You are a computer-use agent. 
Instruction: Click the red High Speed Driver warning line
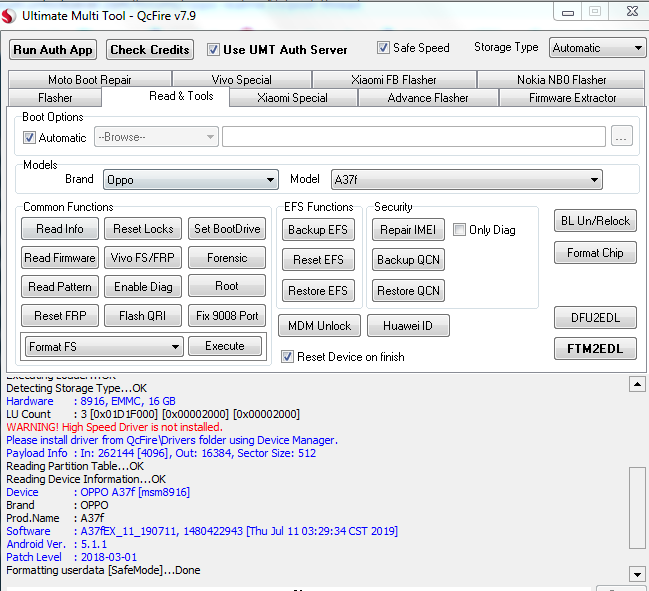pos(115,427)
